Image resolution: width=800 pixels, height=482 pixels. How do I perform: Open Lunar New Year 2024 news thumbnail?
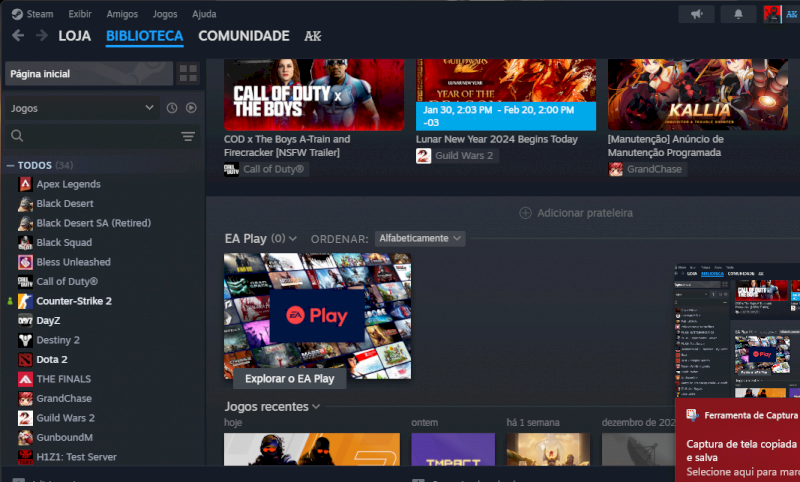[506, 94]
